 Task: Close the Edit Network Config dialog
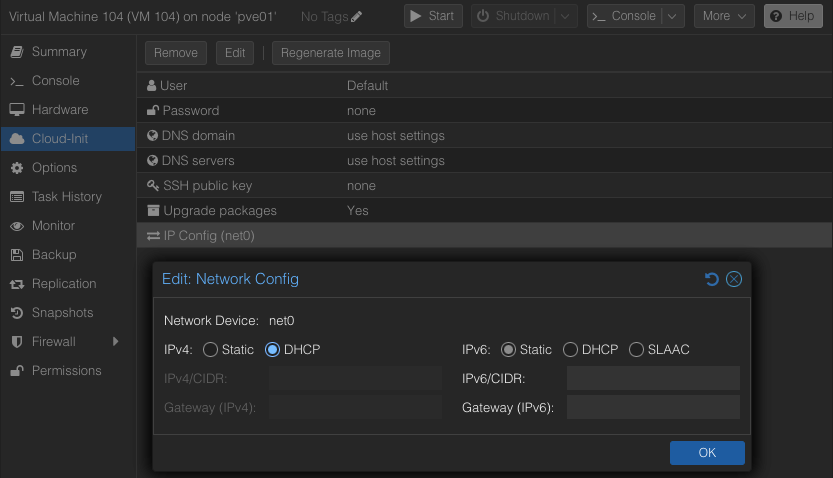[734, 279]
